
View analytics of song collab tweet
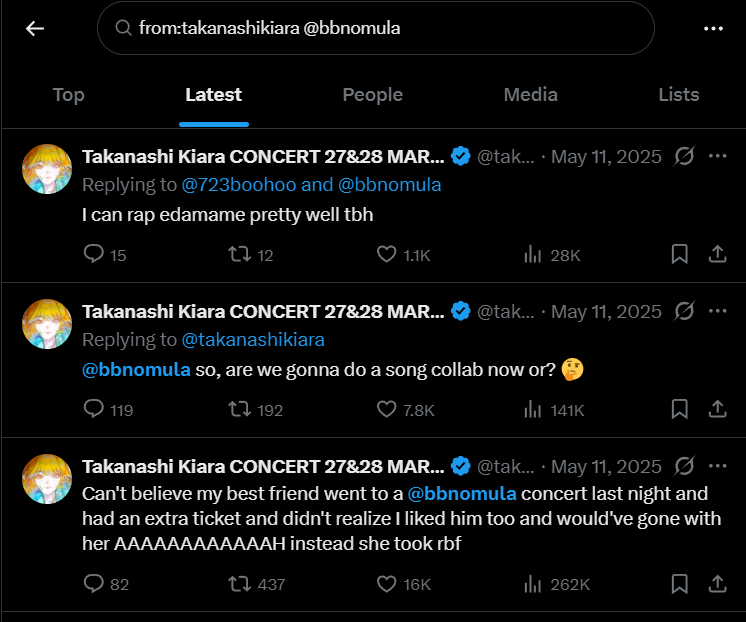(x=533, y=409)
